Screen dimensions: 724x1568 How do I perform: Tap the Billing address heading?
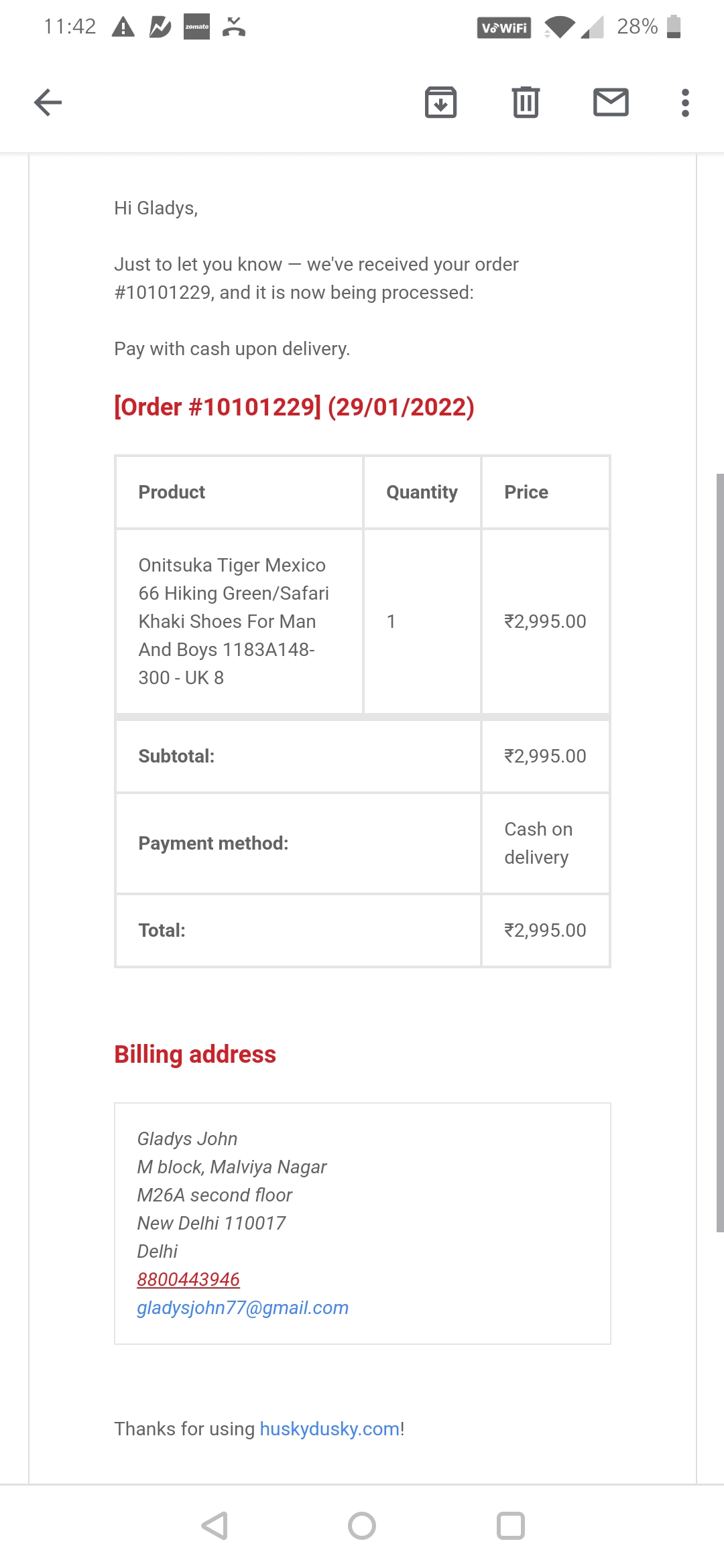point(195,1054)
